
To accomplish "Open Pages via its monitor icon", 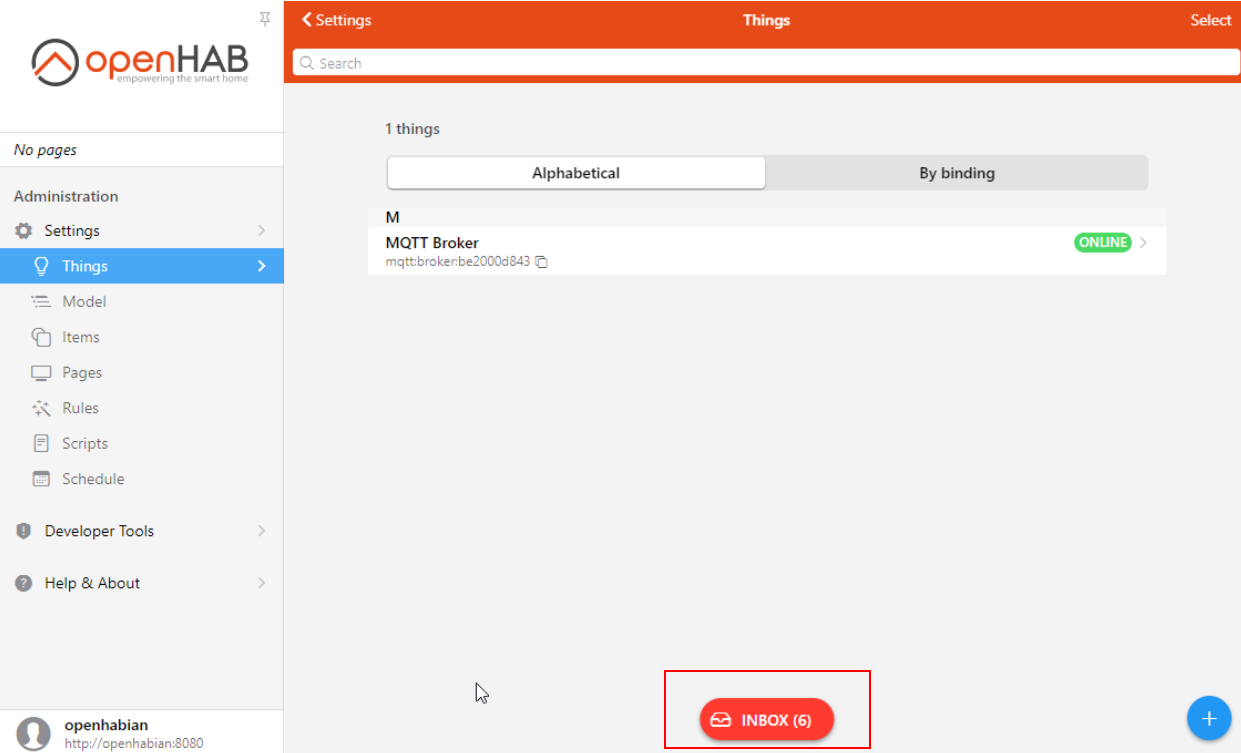I will point(41,372).
